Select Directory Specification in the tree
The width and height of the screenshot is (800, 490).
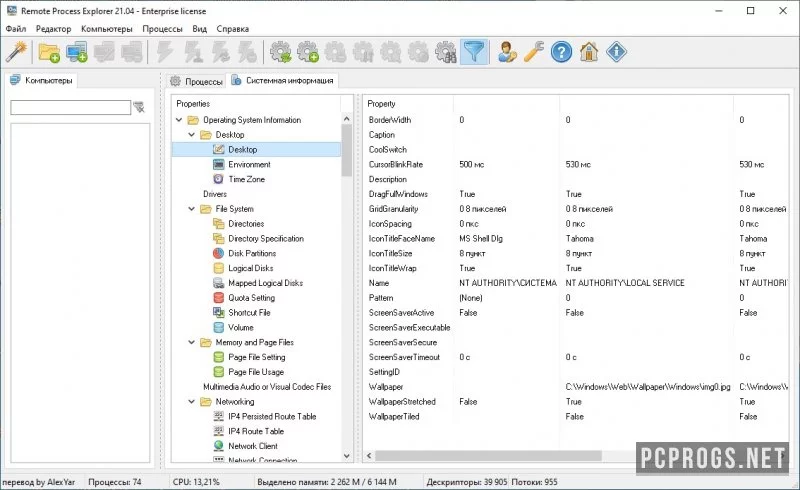click(266, 238)
